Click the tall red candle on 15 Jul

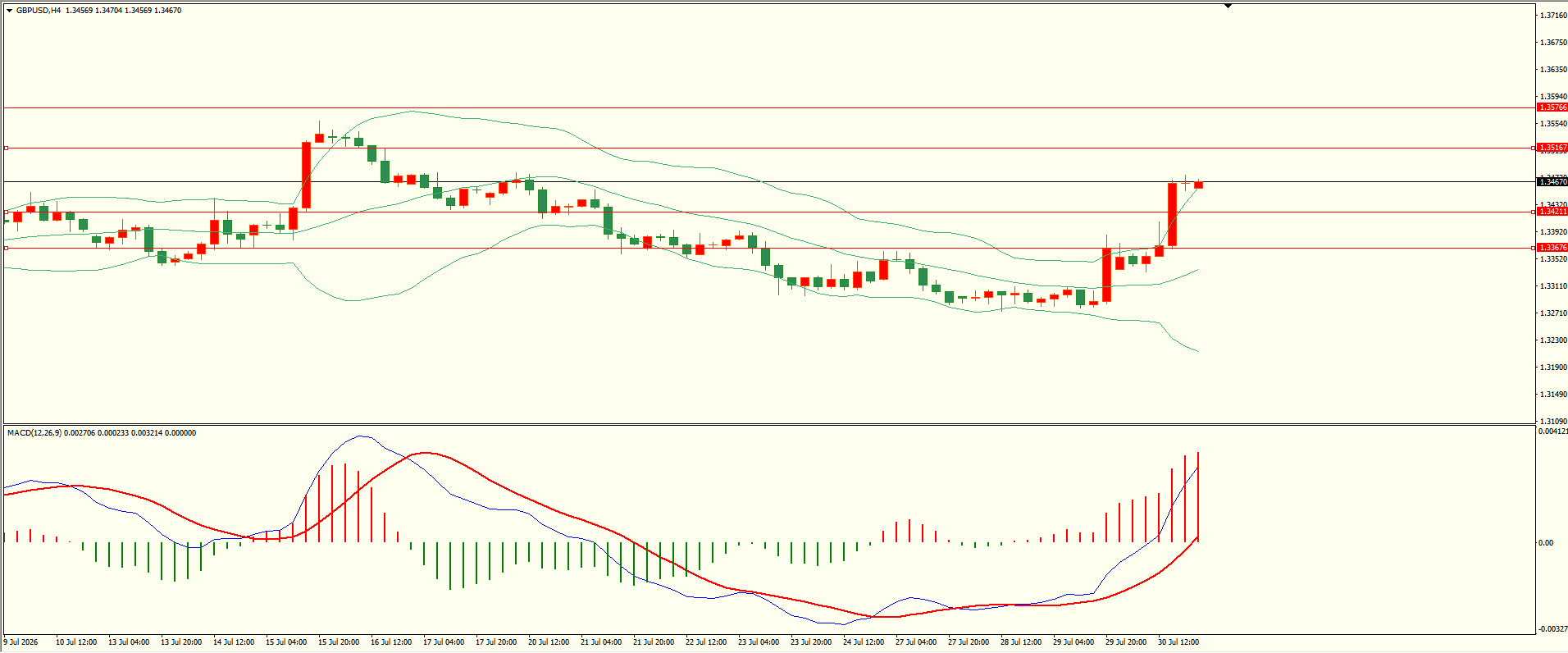pos(306,176)
